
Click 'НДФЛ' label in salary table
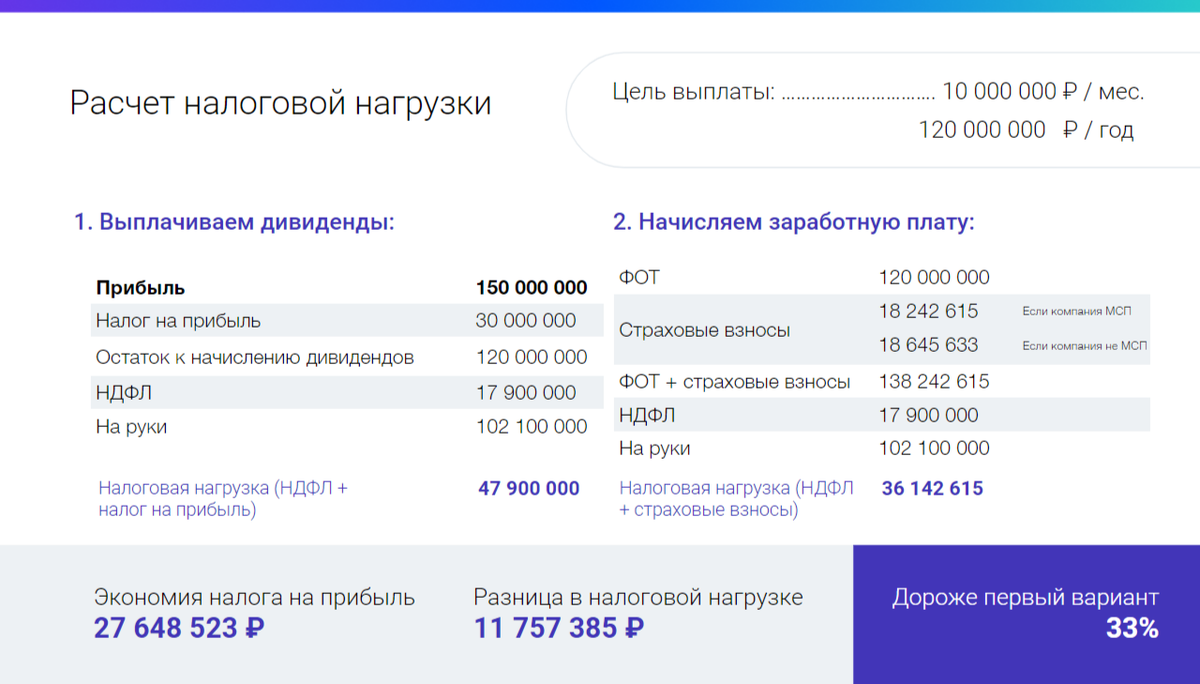click(648, 415)
